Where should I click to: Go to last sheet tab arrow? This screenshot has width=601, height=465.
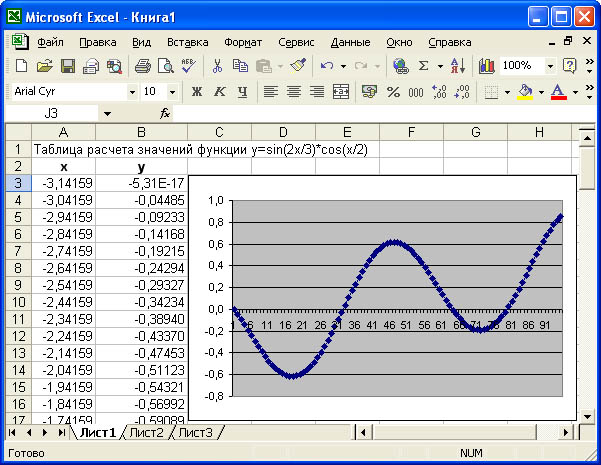(61, 433)
